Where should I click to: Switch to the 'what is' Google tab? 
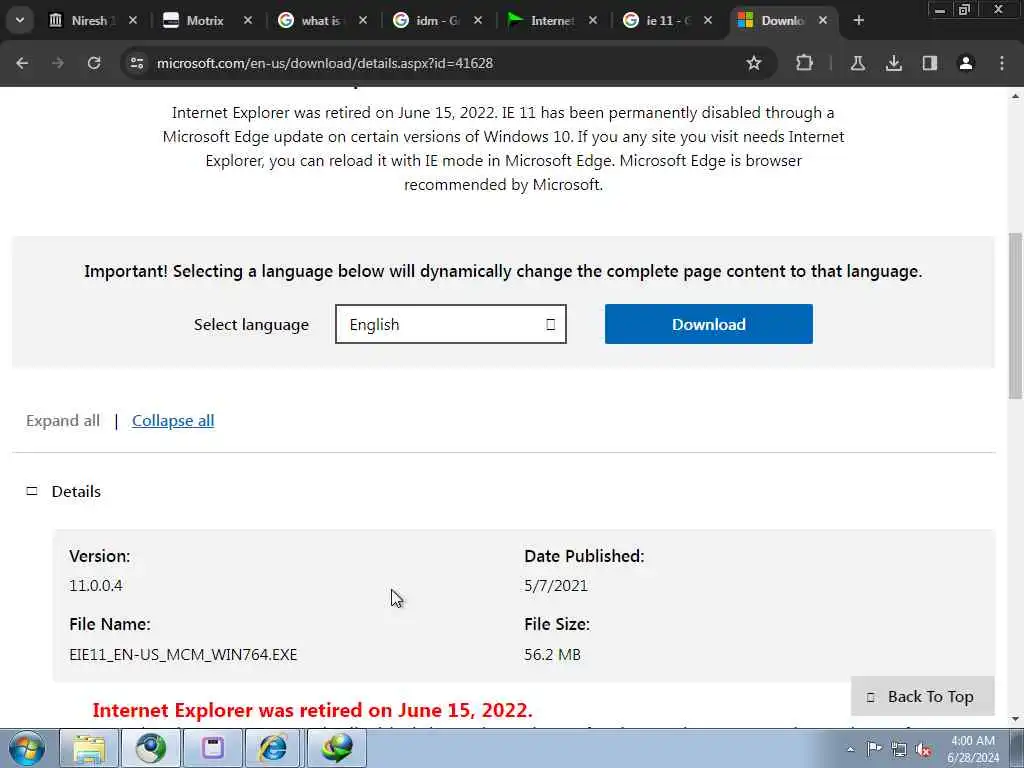pos(320,20)
